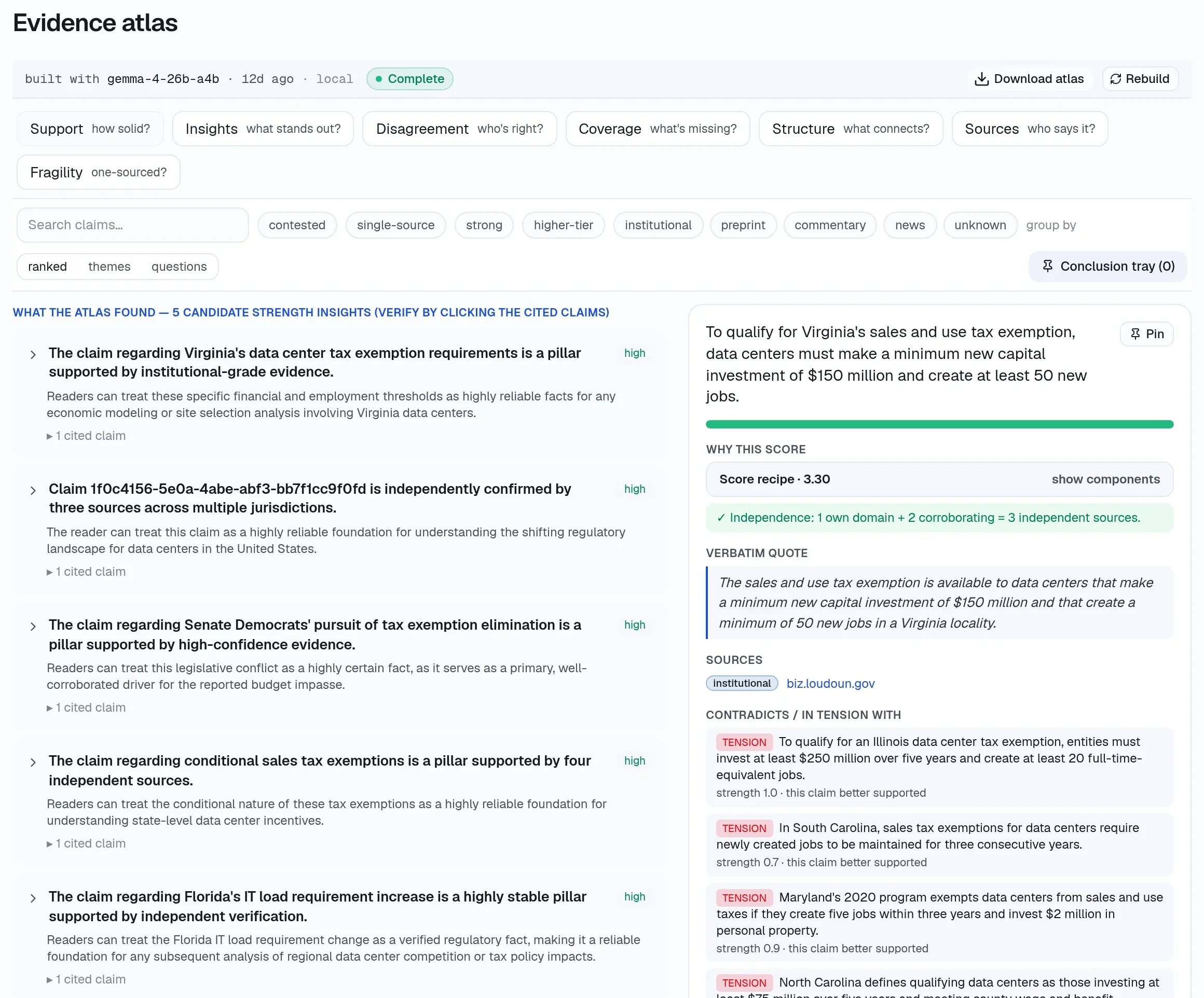The image size is (1204, 998).
Task: Expand the Florida IT load requirement chevron
Action: pos(33,898)
